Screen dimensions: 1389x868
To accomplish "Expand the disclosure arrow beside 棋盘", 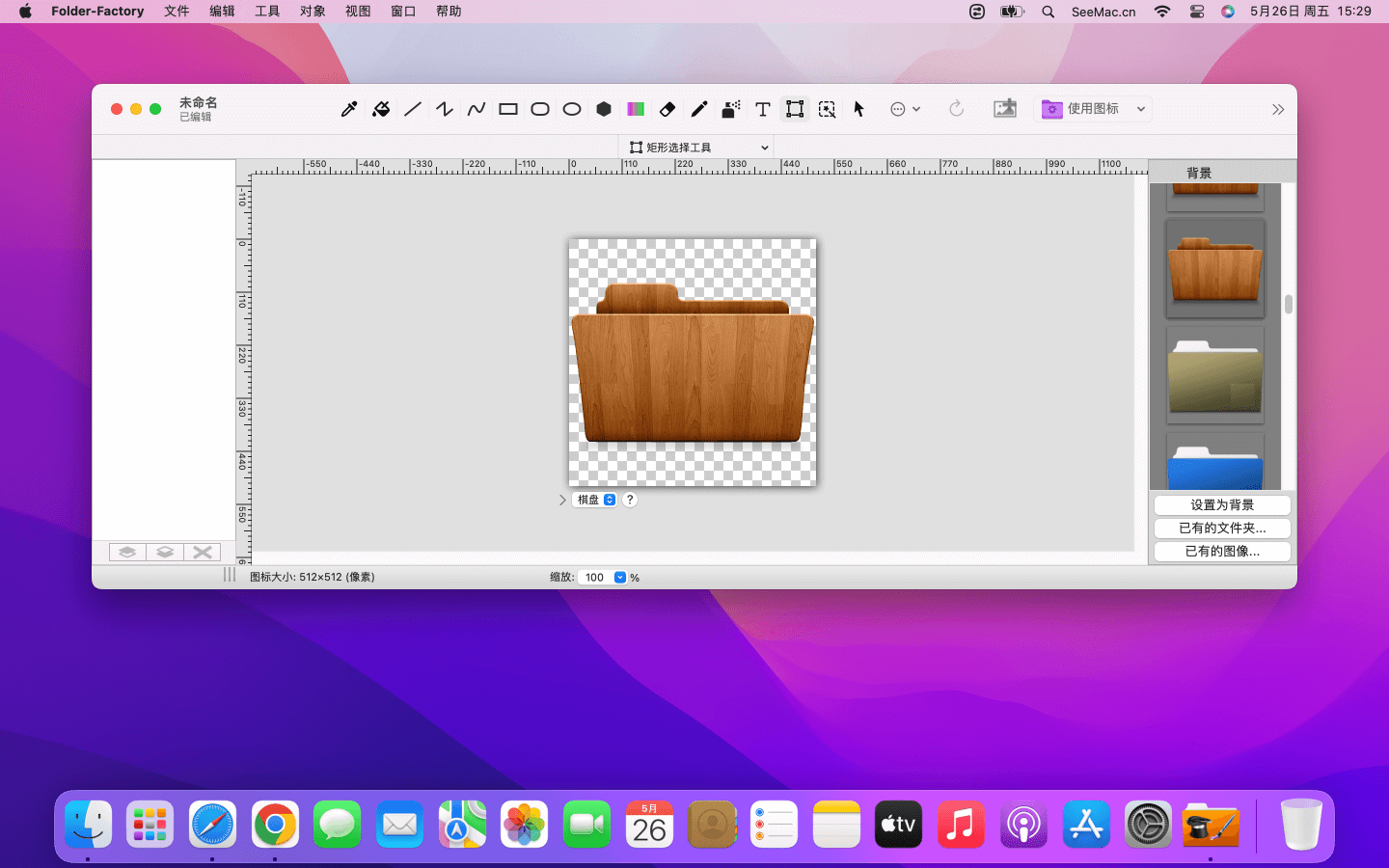I will point(562,500).
